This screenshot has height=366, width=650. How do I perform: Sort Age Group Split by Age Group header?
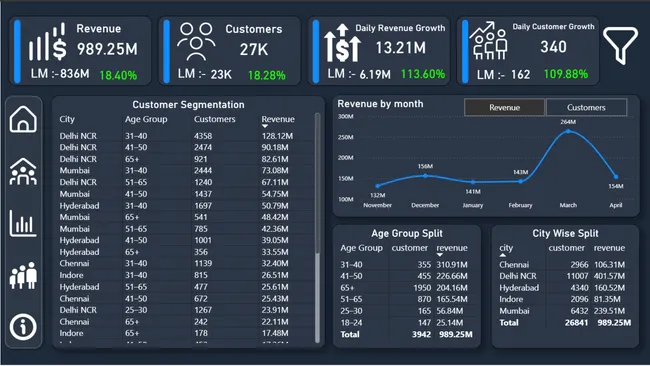(361, 248)
